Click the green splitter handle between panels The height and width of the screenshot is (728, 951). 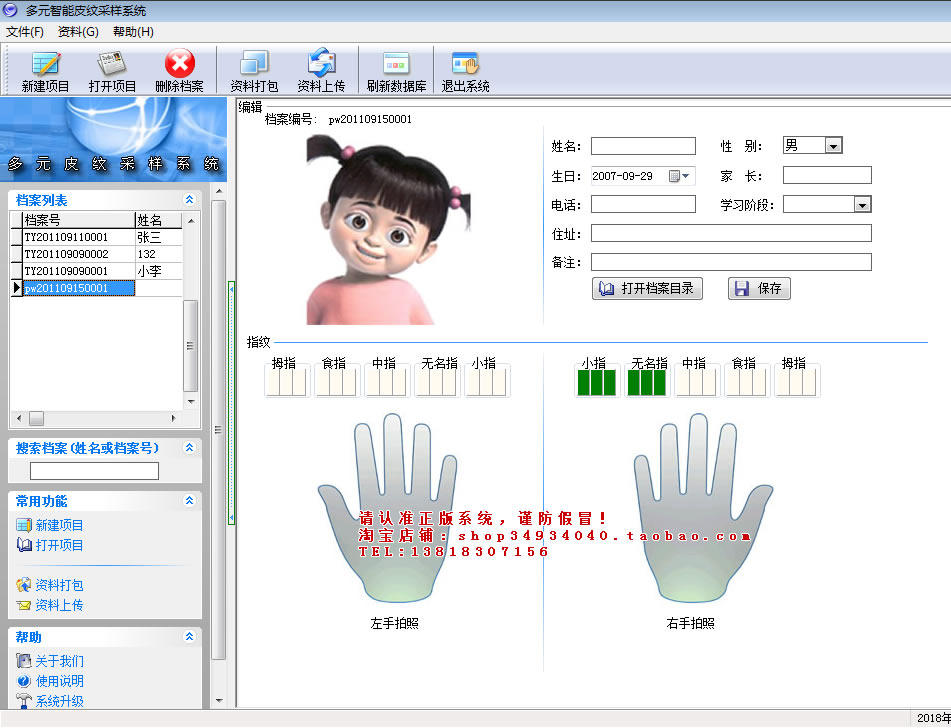point(231,403)
